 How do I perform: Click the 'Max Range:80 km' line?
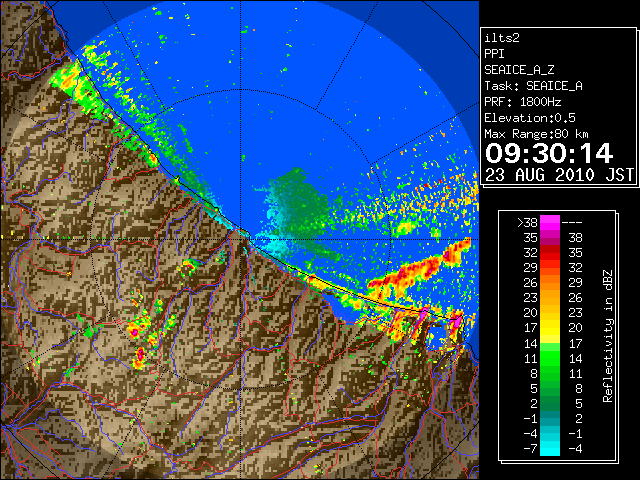[536, 134]
